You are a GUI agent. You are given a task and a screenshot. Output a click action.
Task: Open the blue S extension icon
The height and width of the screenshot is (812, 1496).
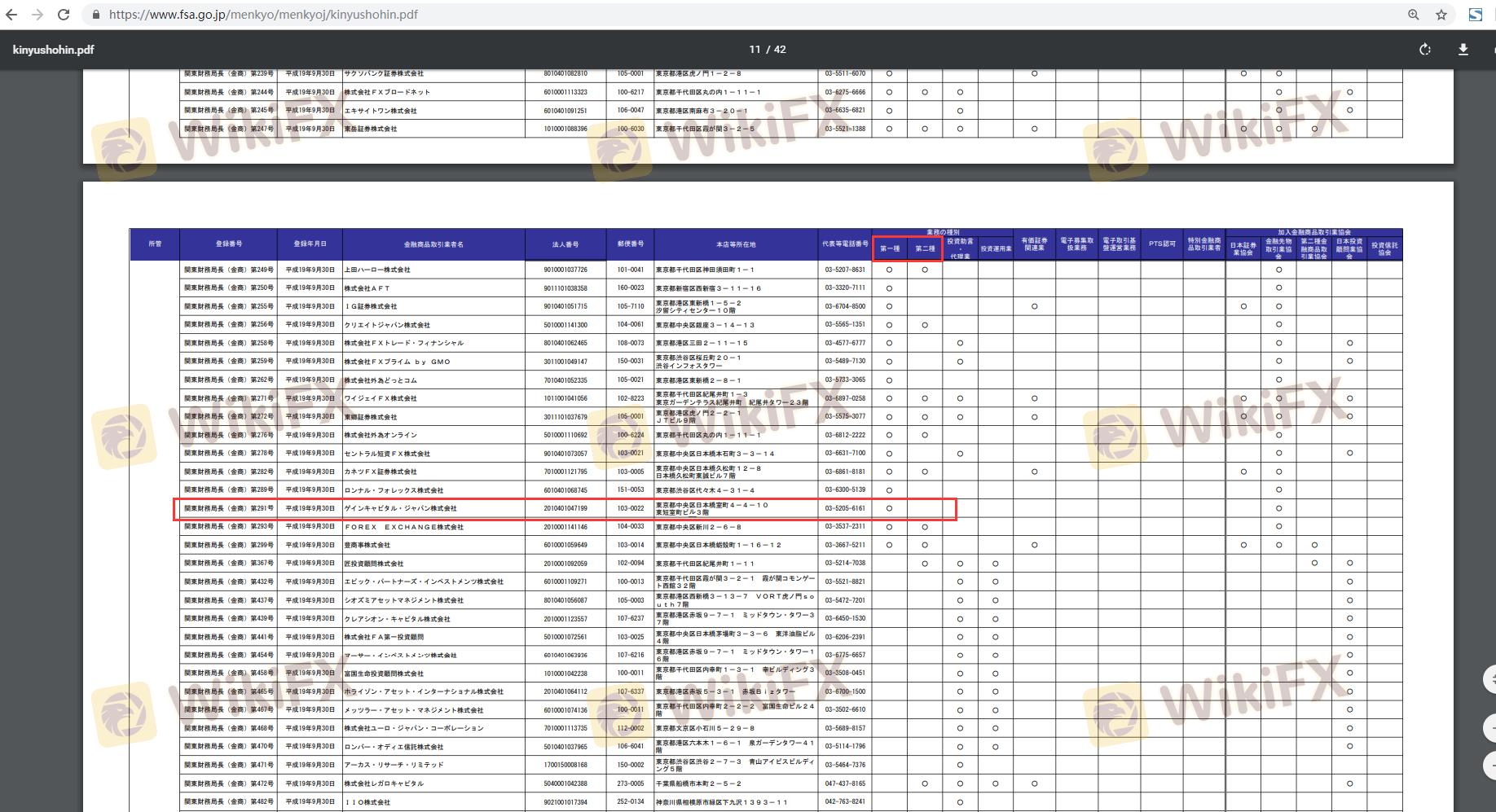pos(1476,15)
